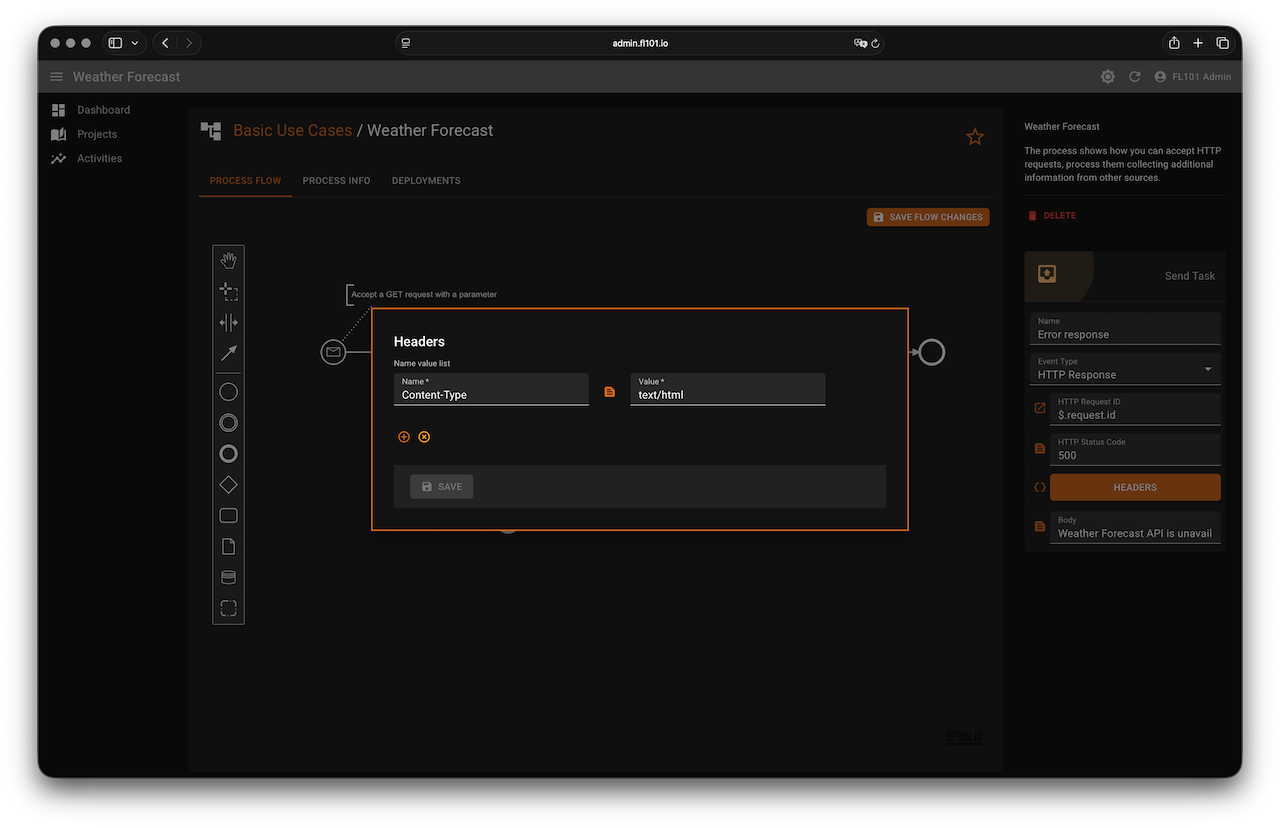Activate the lasso selection tool
The image size is (1280, 828).
coord(228,292)
